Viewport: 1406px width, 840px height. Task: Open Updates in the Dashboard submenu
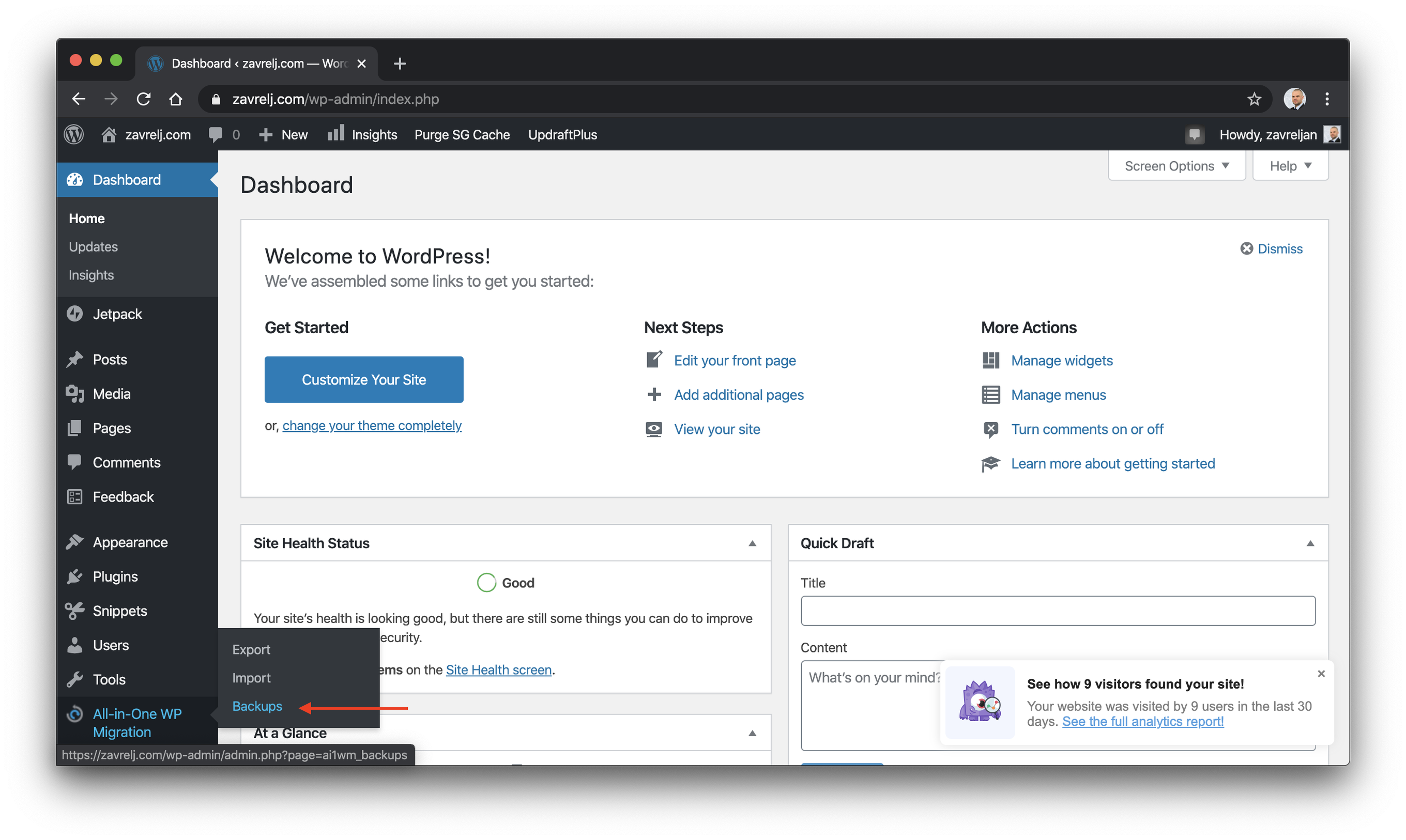pyautogui.click(x=94, y=247)
